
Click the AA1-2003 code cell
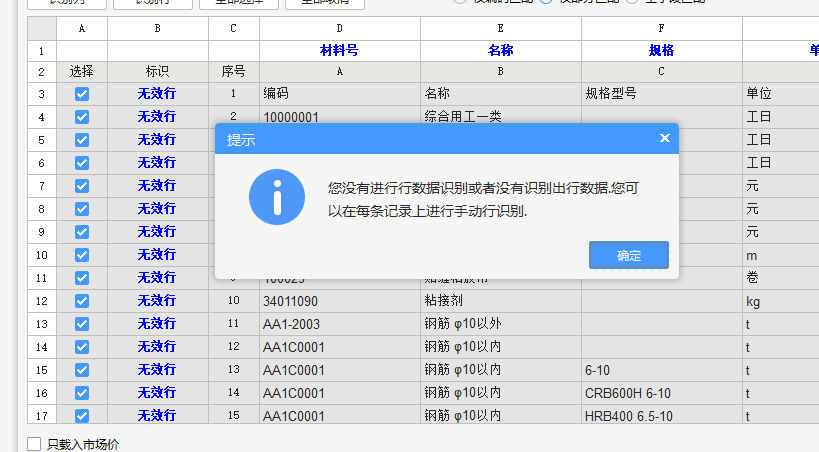point(340,324)
